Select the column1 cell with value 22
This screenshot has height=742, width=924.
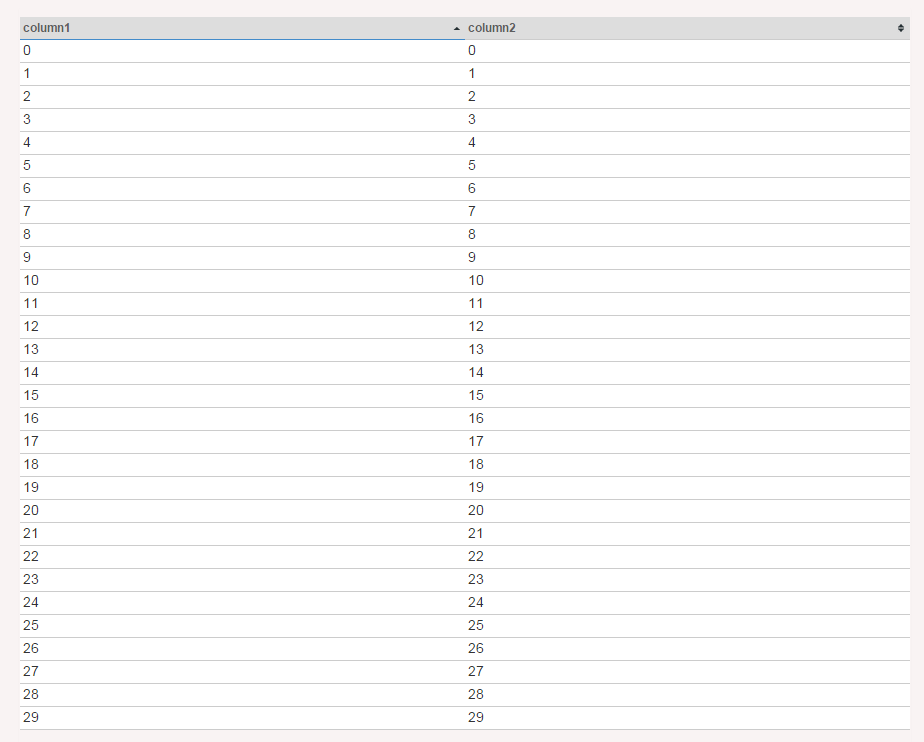[242, 557]
